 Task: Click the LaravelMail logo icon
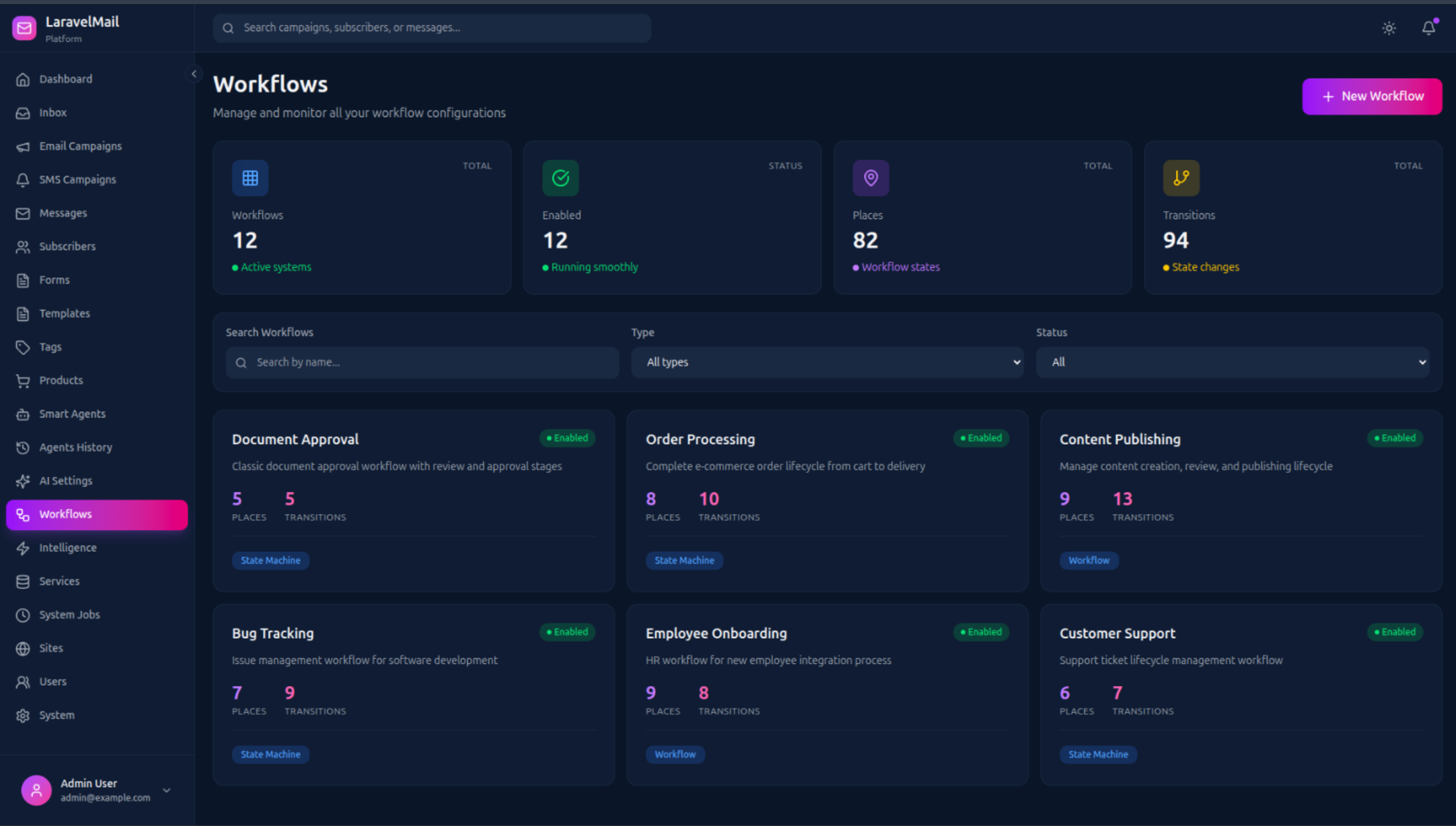point(24,28)
